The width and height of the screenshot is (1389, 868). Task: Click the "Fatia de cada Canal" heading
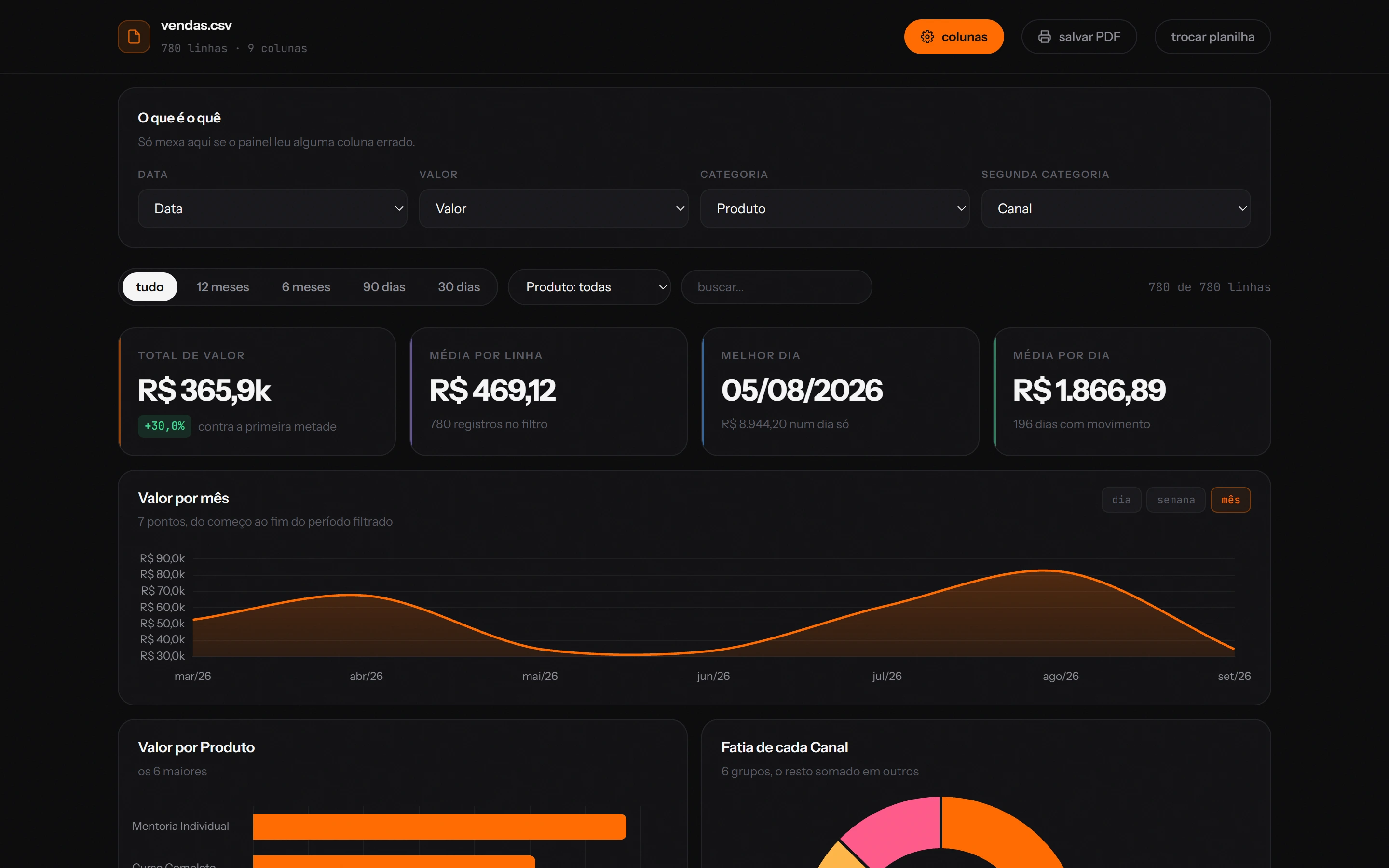(785, 747)
